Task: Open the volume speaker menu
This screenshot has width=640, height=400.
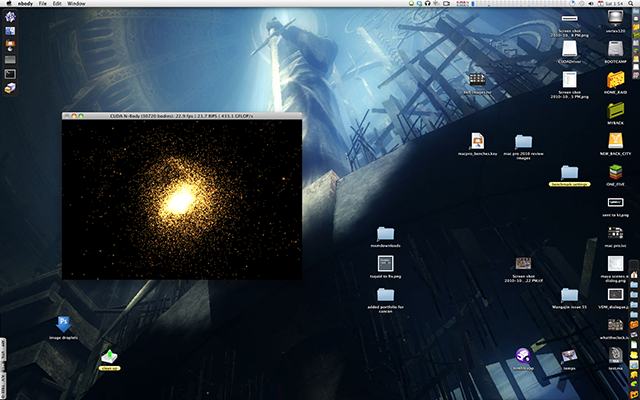Action: click(591, 3)
